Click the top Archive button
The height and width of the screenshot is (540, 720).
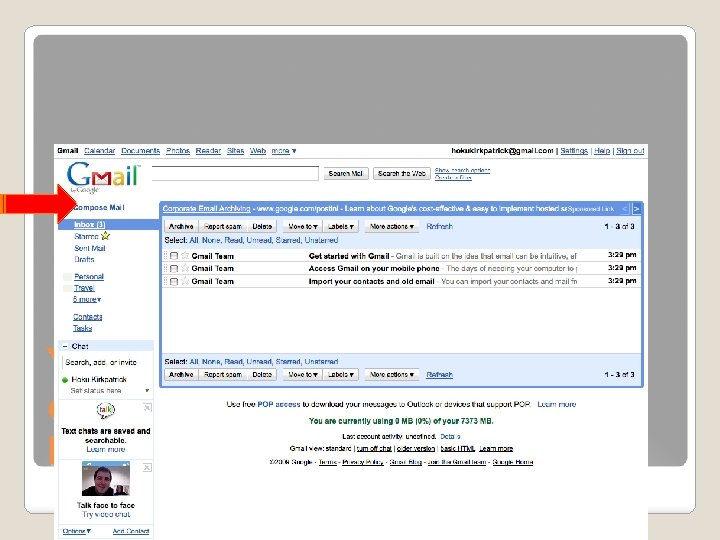181,226
